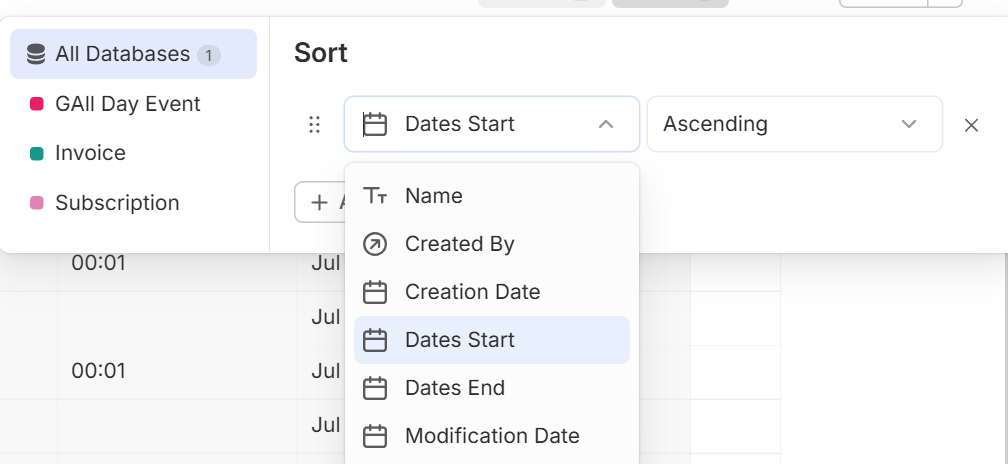This screenshot has width=1008, height=464.
Task: Click the arrow icon beside Created By
Action: 375,244
